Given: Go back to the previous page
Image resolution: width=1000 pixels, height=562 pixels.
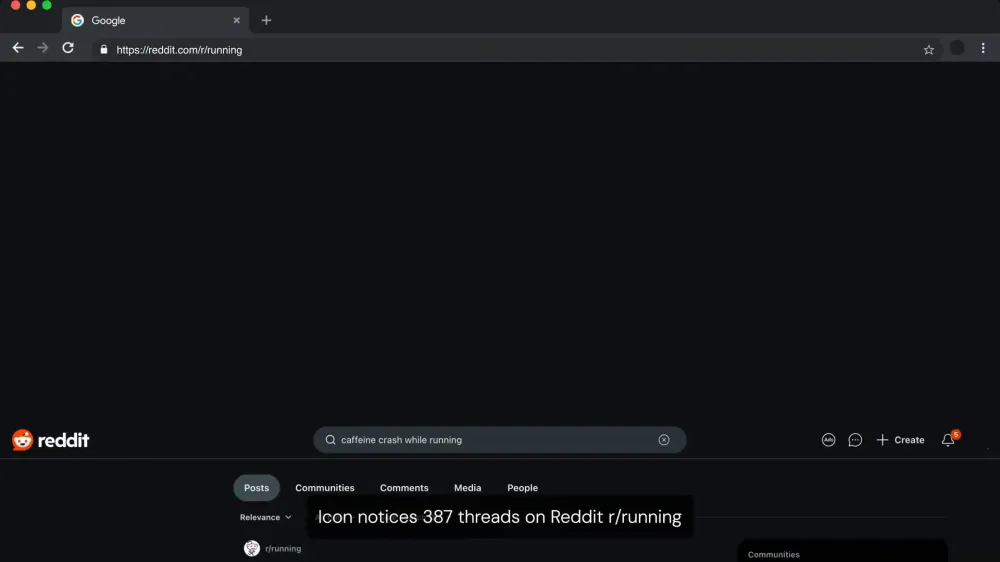Looking at the screenshot, I should [18, 48].
